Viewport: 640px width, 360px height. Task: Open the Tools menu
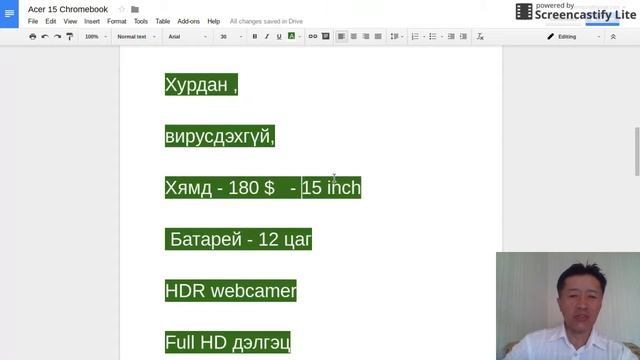point(141,21)
